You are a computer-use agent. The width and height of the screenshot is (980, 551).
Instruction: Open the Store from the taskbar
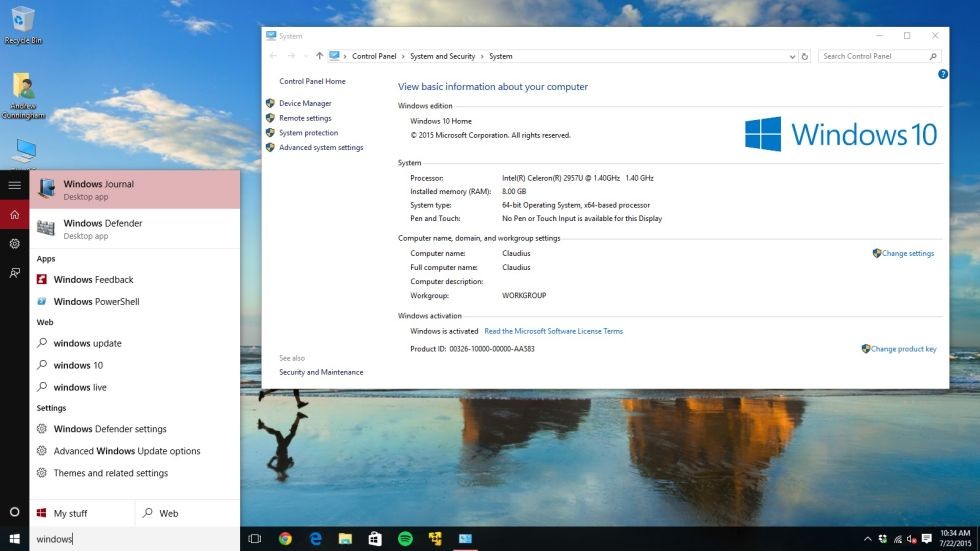(x=375, y=539)
